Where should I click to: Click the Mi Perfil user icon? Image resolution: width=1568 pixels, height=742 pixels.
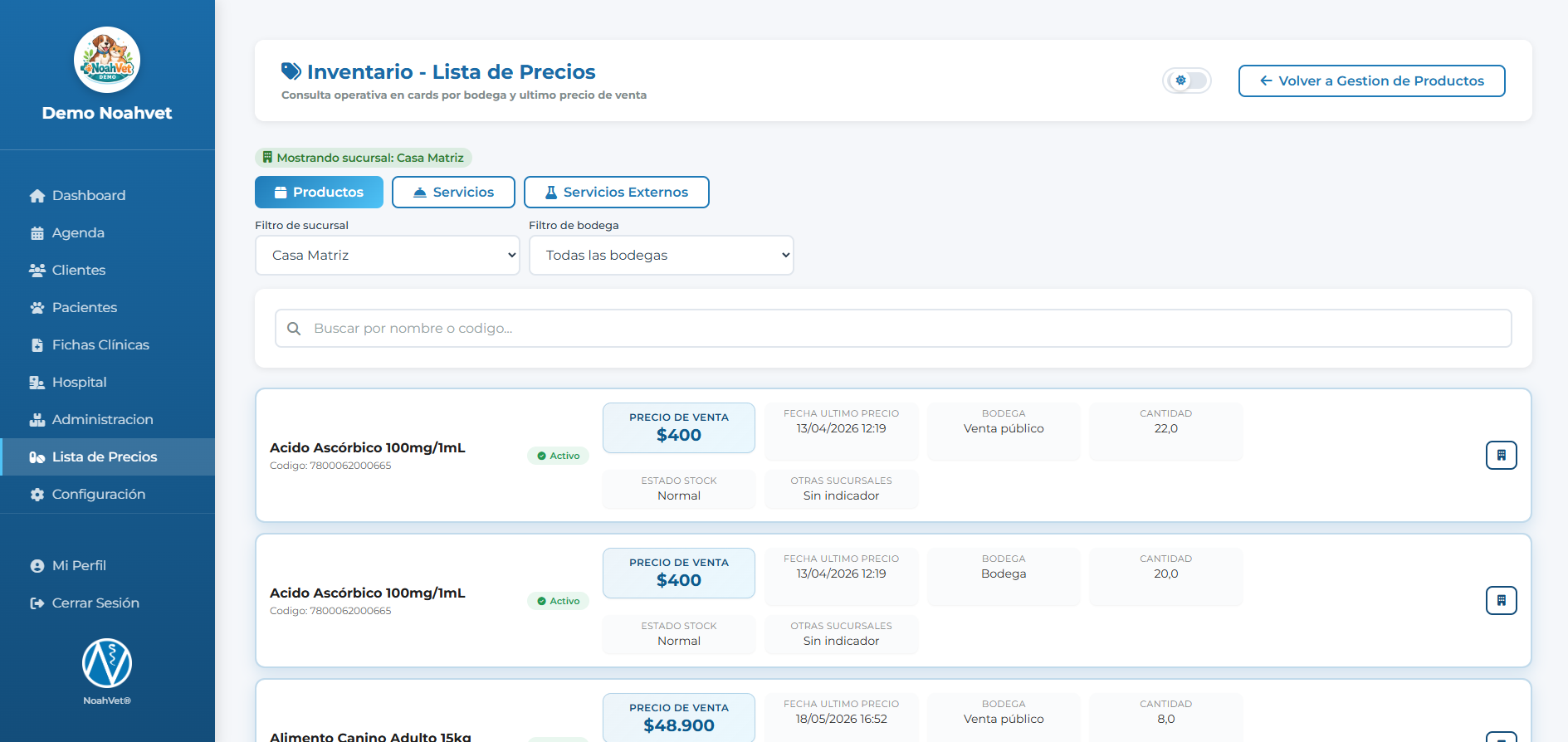click(x=37, y=566)
